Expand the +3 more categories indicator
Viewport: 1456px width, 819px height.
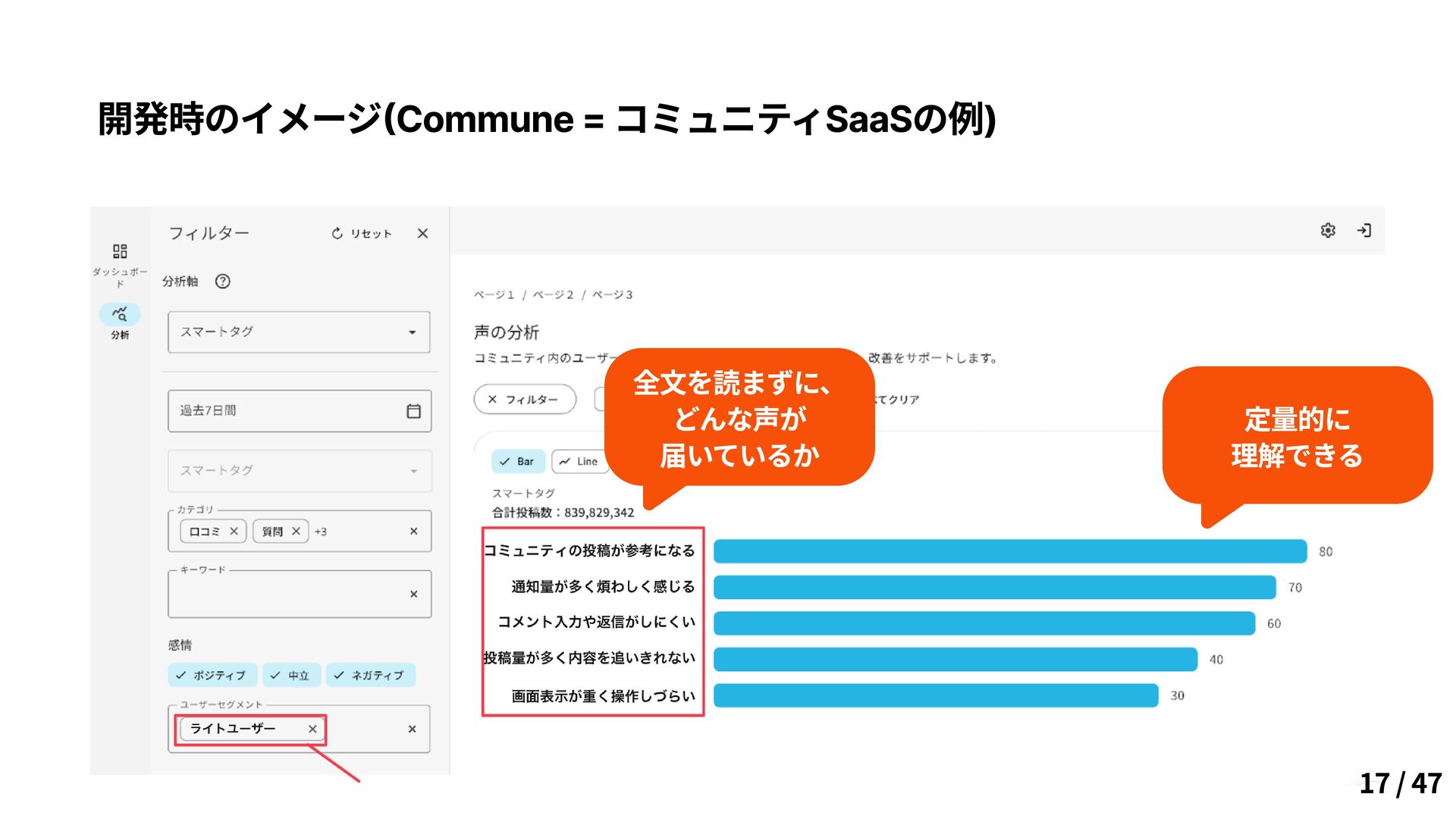[x=321, y=532]
